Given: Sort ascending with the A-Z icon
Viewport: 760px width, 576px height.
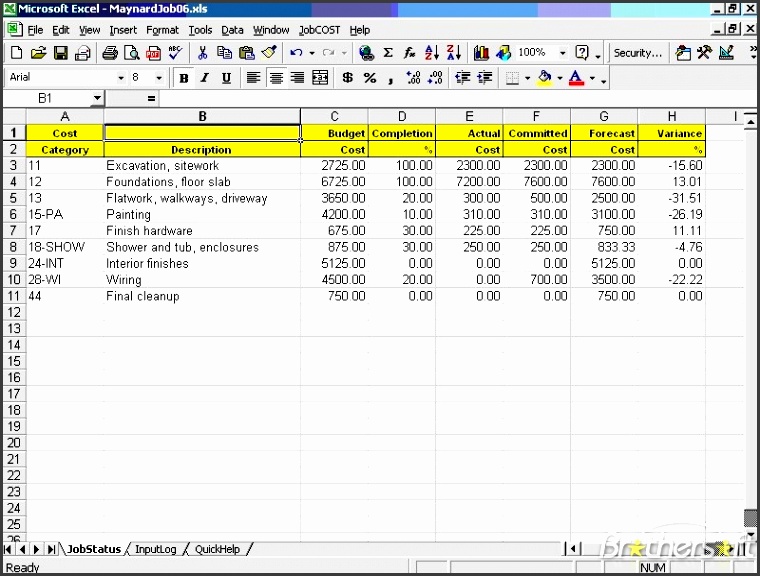Looking at the screenshot, I should 431,53.
